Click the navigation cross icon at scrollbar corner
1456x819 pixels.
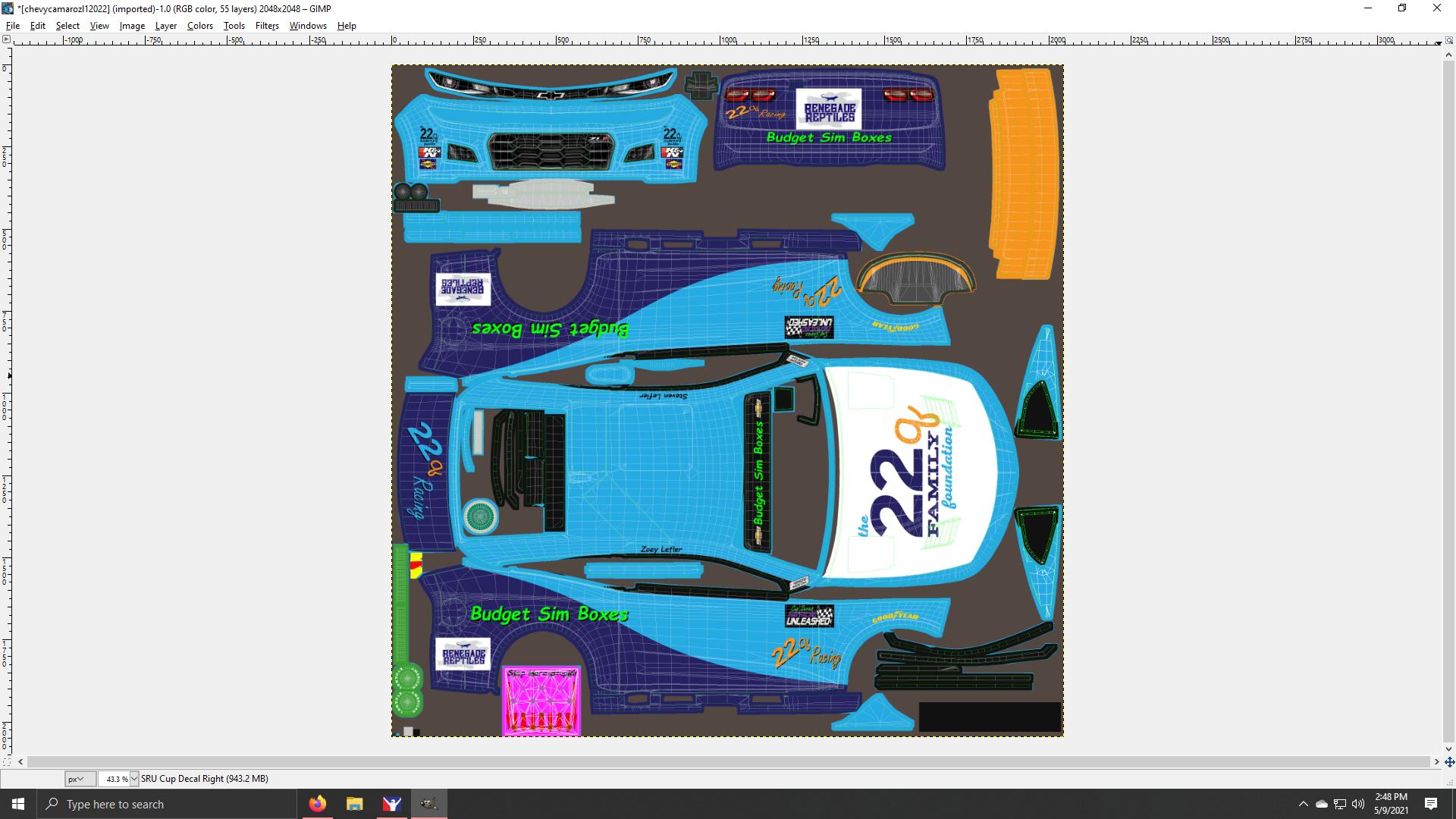pos(1449,763)
